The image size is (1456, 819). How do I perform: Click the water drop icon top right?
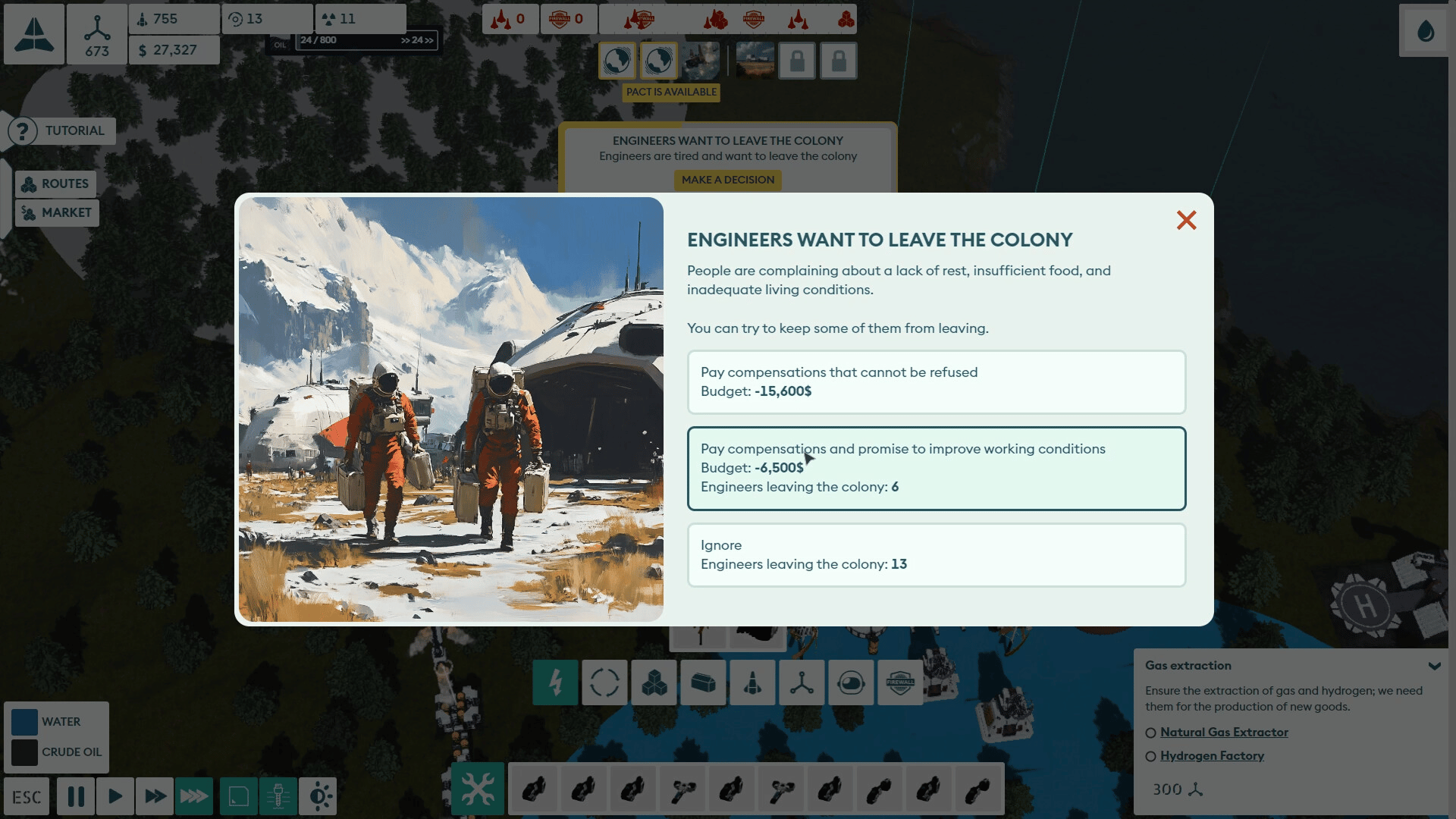pos(1426,31)
